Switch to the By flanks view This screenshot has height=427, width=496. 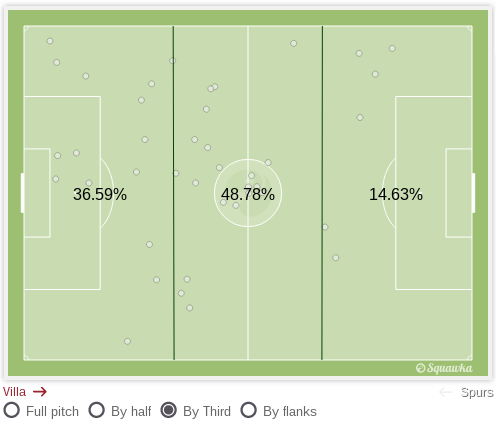(x=249, y=410)
